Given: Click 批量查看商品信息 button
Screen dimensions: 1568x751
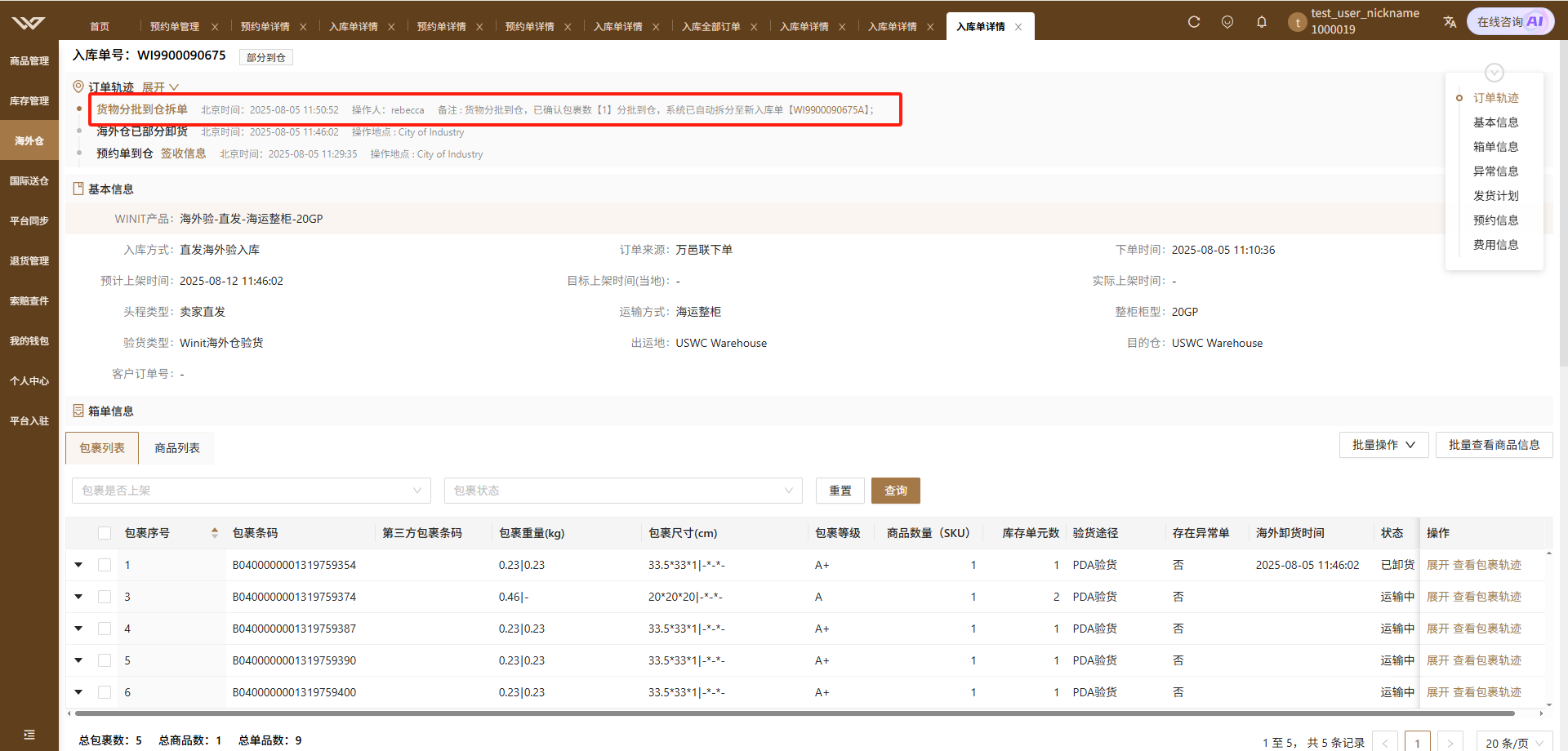Looking at the screenshot, I should coord(1494,445).
